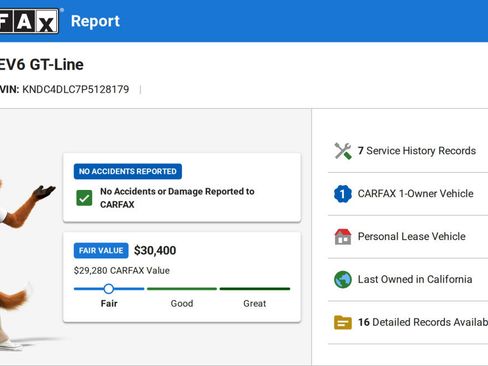Click the Great segment of value bar
The image size is (488, 366).
(255, 289)
